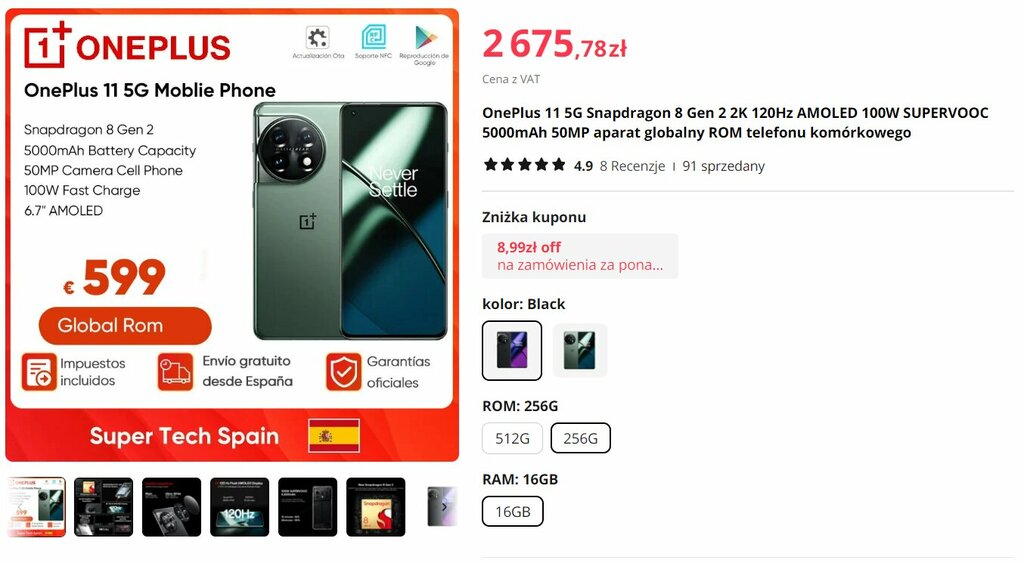Click the official warranty shield icon

click(344, 372)
